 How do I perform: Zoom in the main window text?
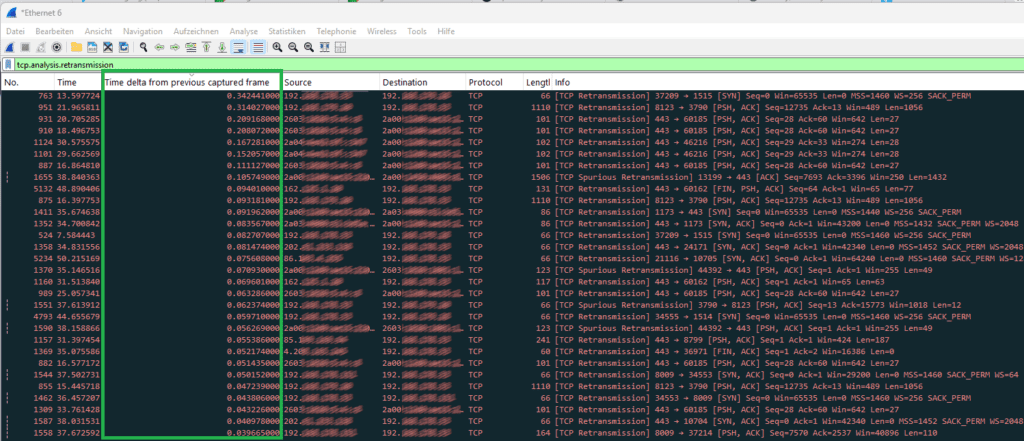pyautogui.click(x=277, y=47)
